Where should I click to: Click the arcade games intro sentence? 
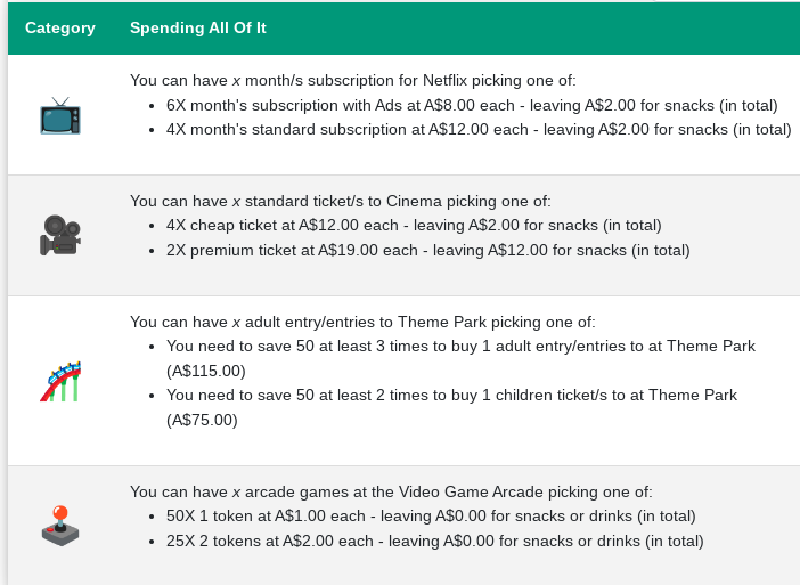pos(391,492)
